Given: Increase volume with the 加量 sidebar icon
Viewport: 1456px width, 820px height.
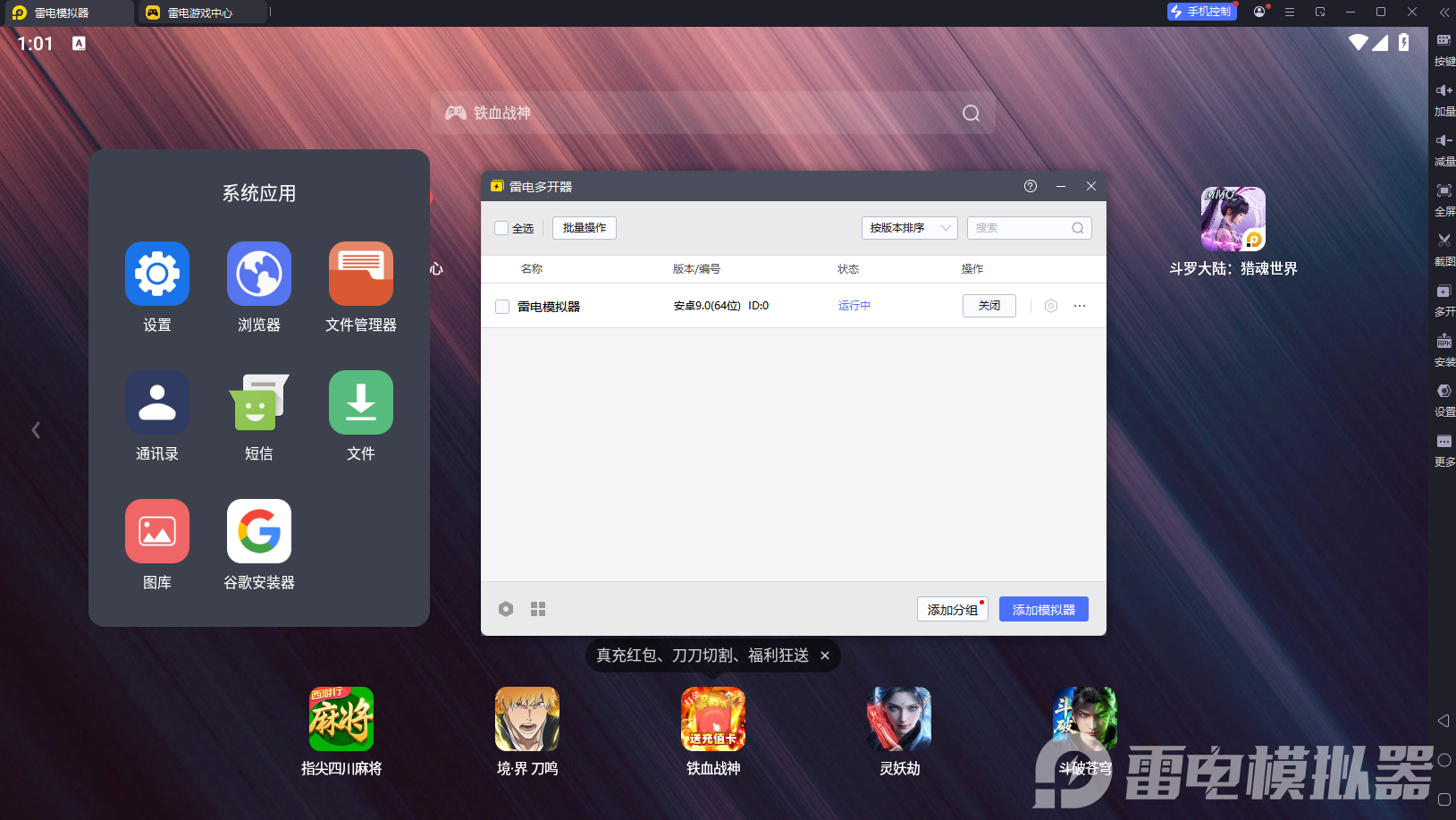Looking at the screenshot, I should pyautogui.click(x=1443, y=90).
